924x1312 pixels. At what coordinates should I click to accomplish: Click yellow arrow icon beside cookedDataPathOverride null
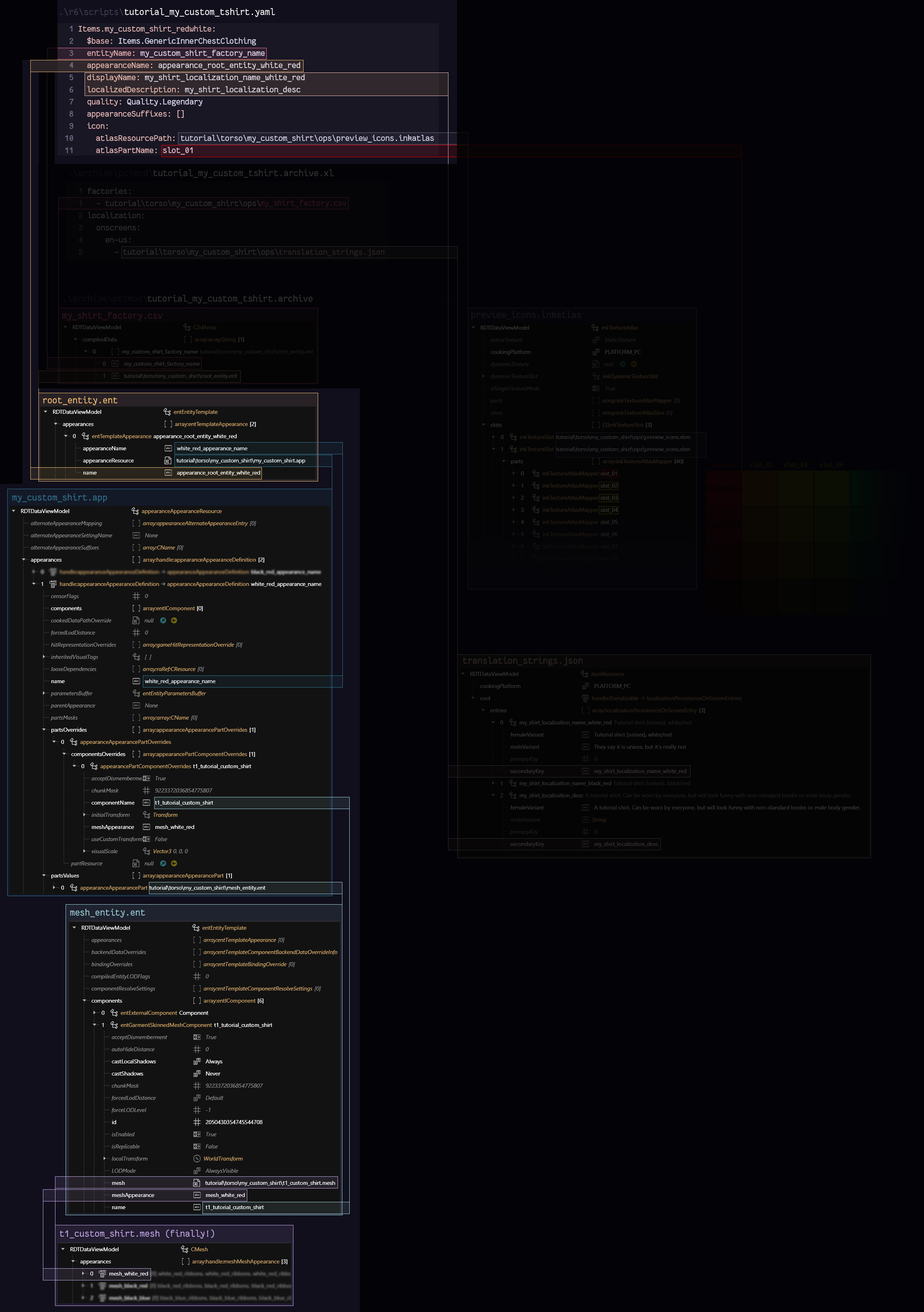(174, 621)
